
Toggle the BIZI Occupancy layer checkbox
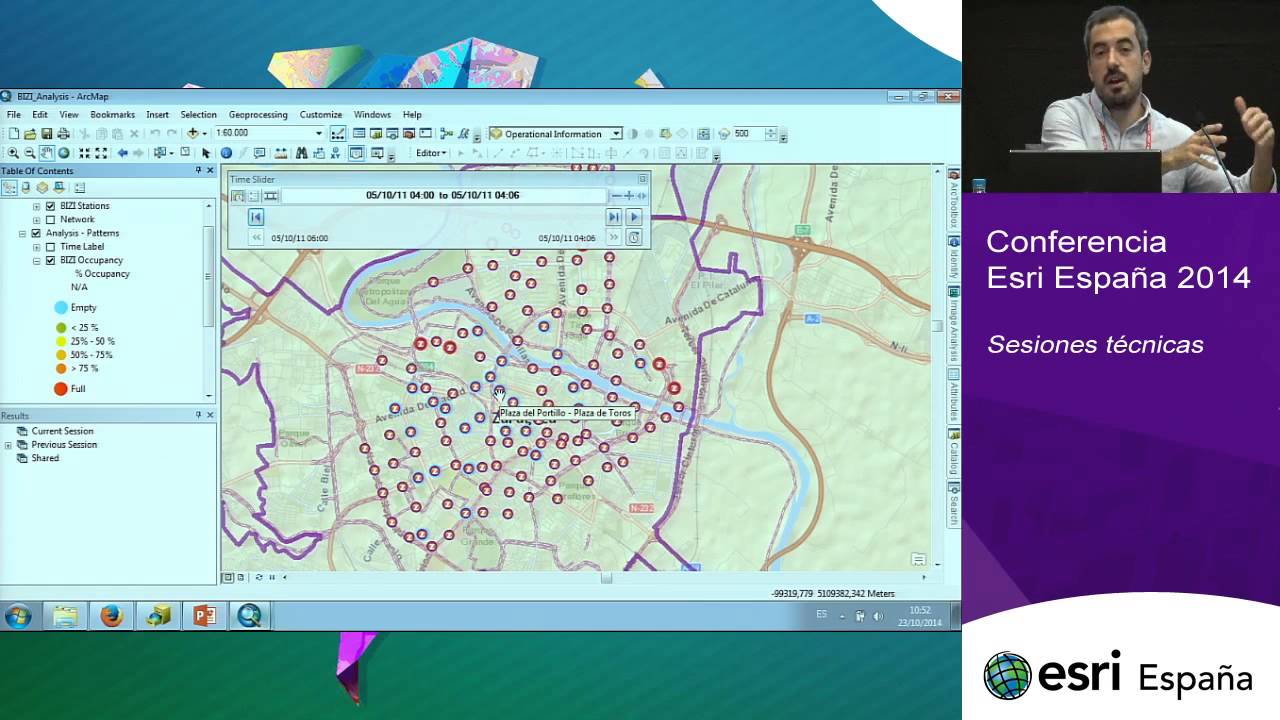click(50, 260)
